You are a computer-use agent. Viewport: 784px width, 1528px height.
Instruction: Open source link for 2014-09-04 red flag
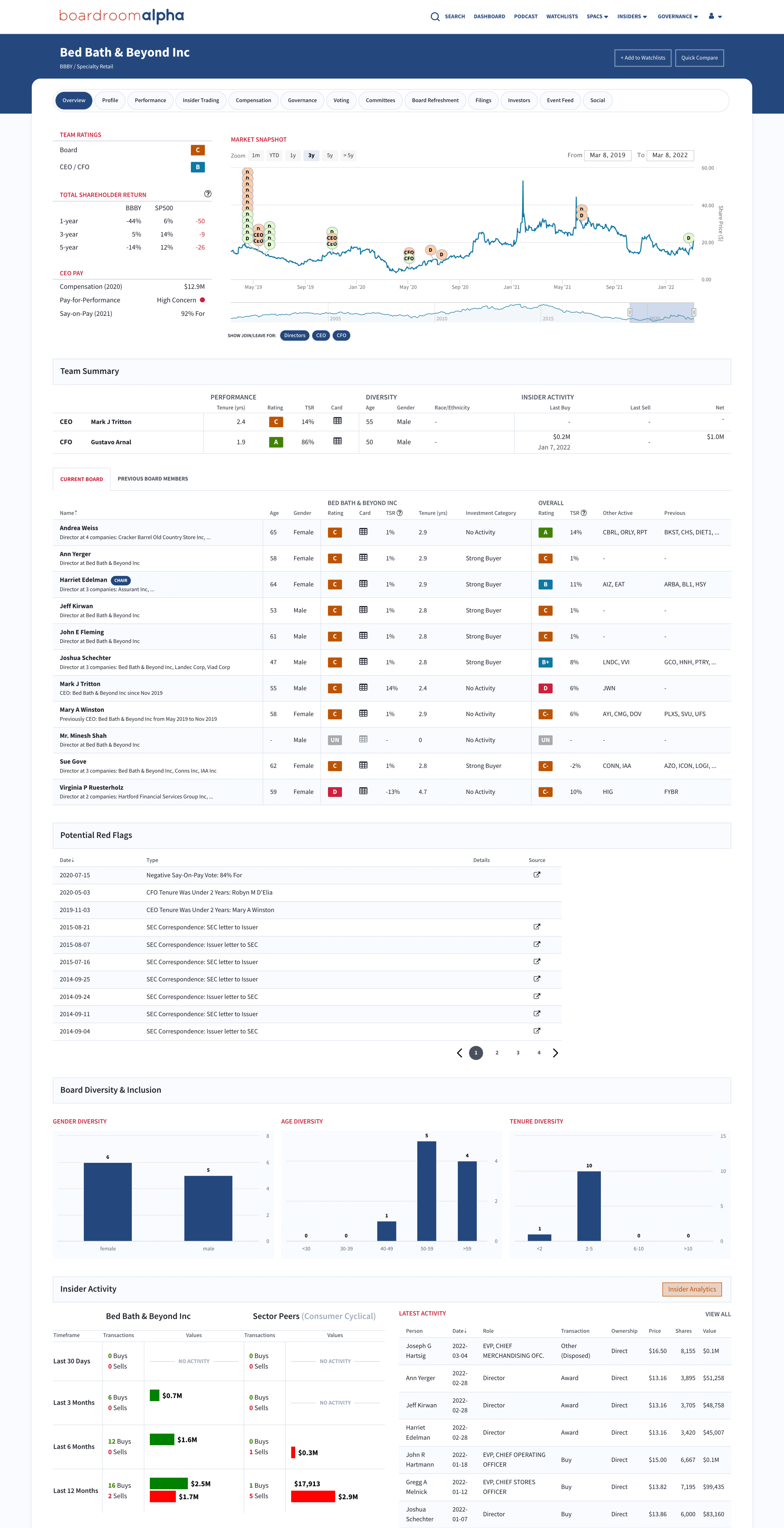[537, 1031]
